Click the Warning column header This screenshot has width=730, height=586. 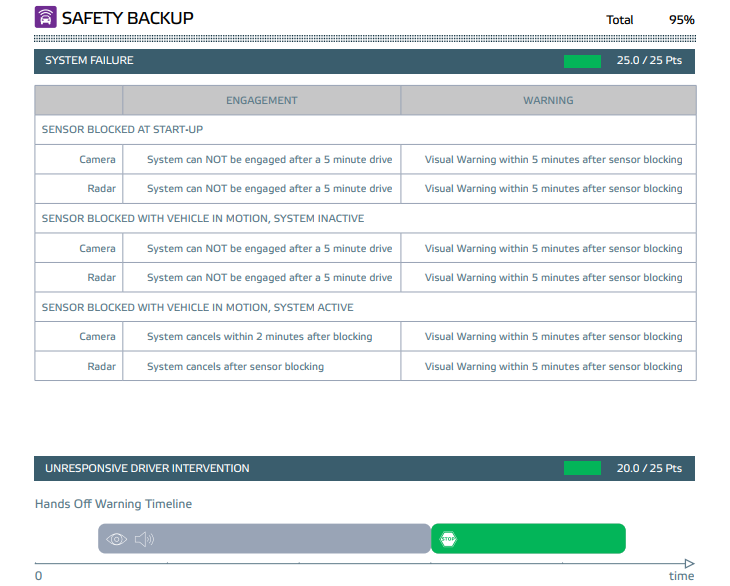point(548,100)
